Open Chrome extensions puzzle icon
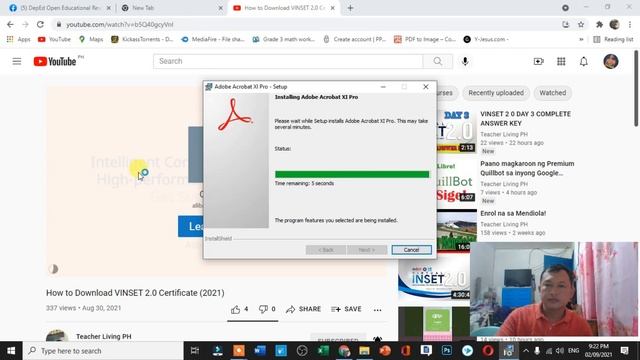 tap(599, 24)
